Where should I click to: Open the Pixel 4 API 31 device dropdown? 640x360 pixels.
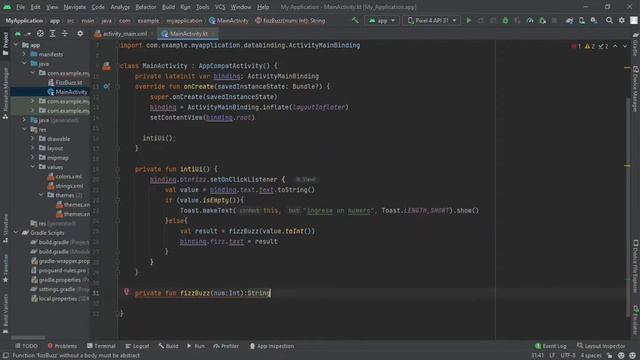[432, 20]
